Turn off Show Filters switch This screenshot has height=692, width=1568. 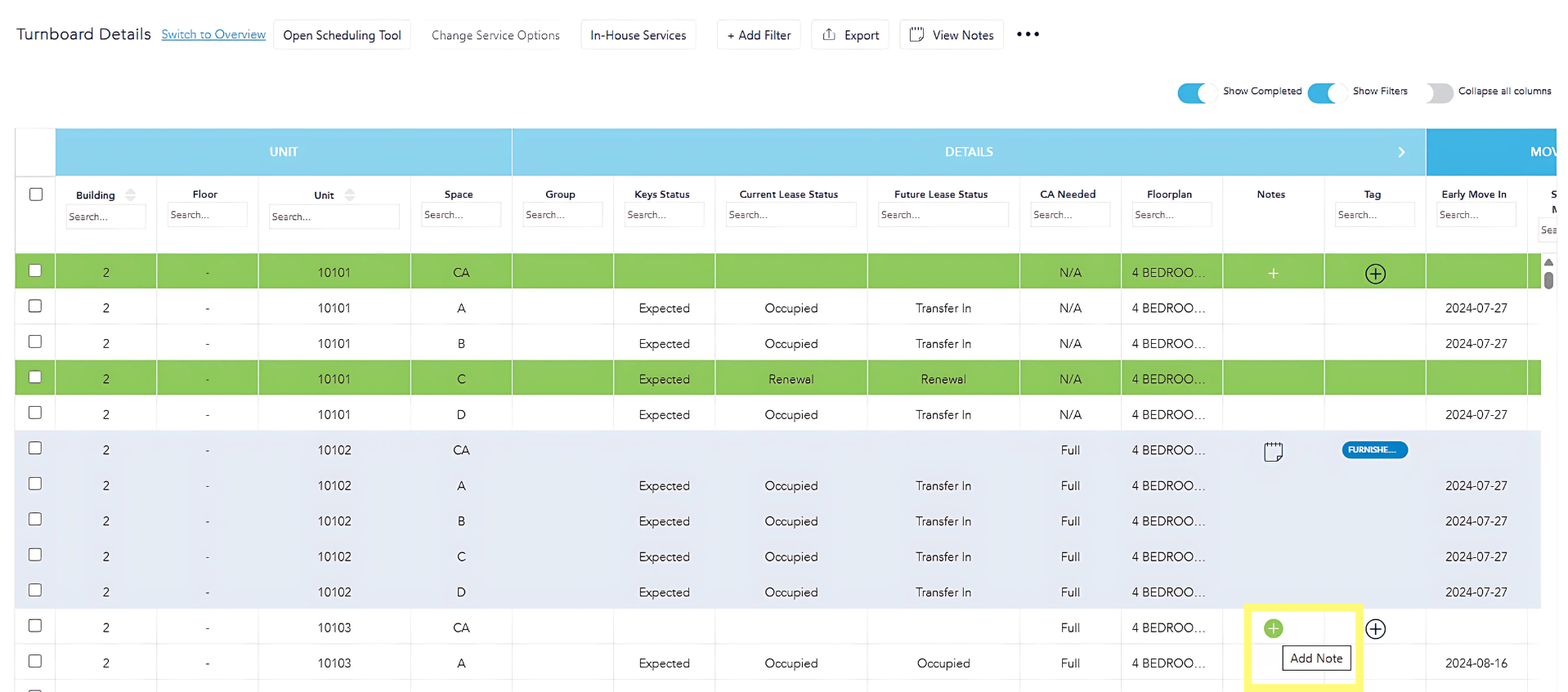(1326, 92)
